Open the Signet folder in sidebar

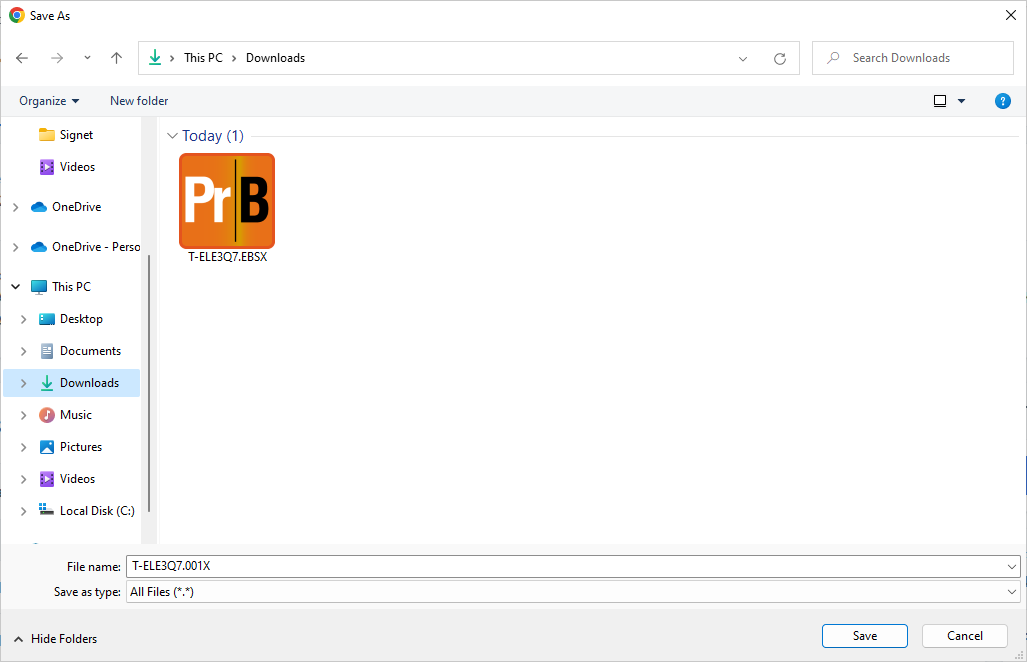tap(76, 135)
